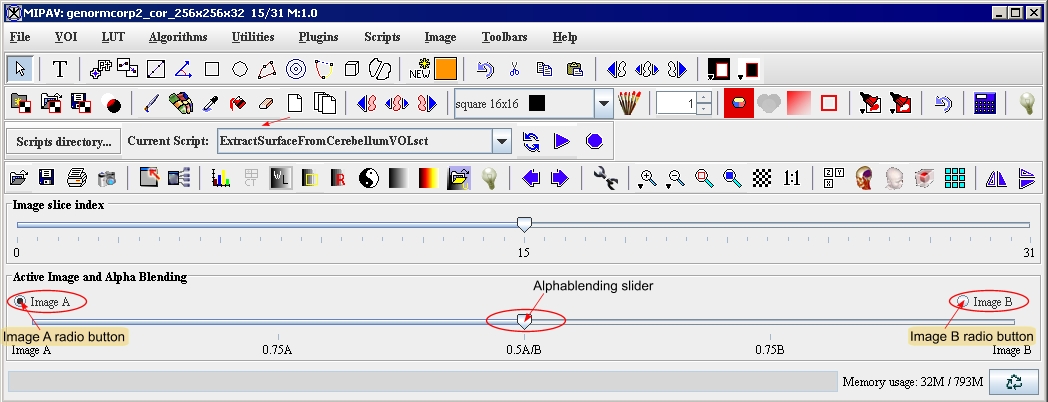
Task: Expand the Current Script dropdown
Action: [x=502, y=141]
